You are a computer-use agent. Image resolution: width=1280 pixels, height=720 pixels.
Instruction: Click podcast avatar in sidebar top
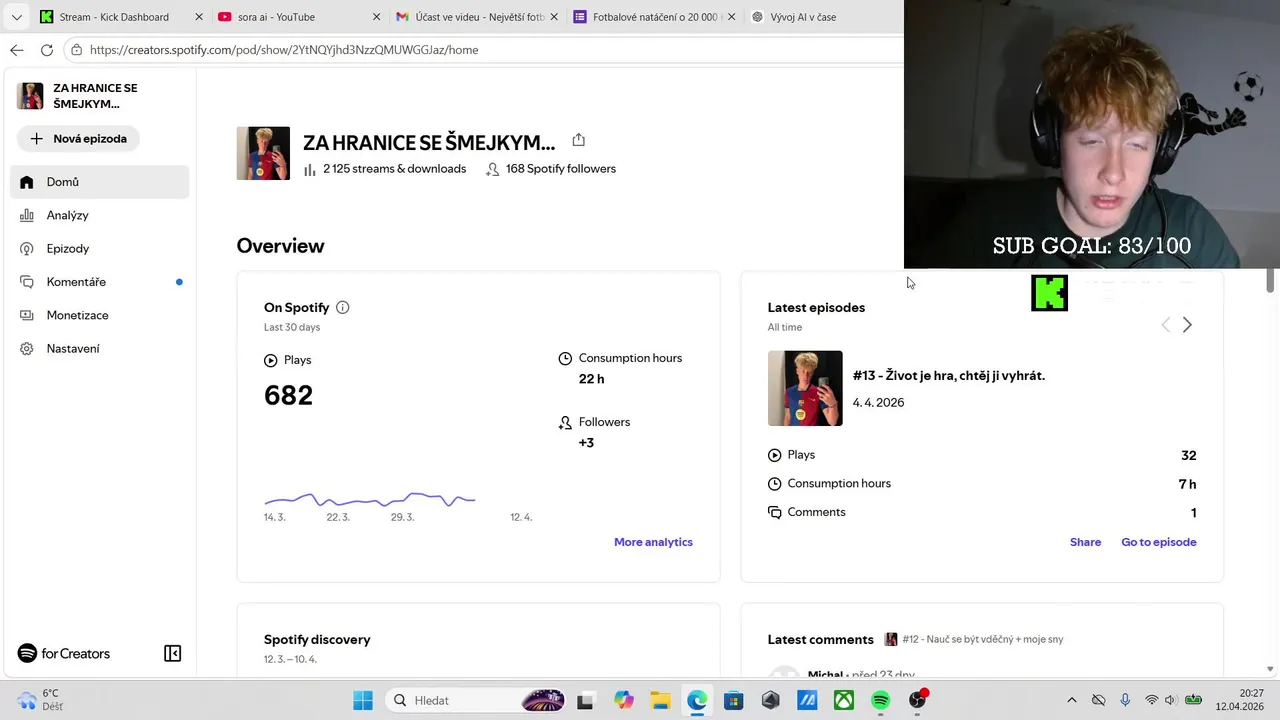coord(30,96)
